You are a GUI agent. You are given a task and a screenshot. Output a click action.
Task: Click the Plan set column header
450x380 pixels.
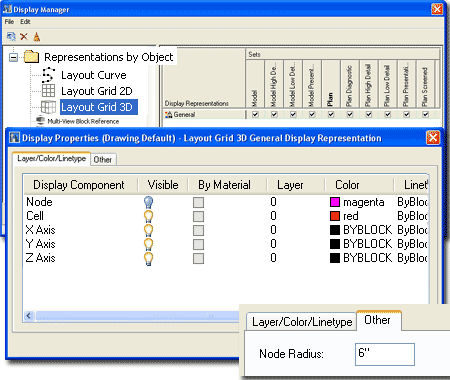331,84
